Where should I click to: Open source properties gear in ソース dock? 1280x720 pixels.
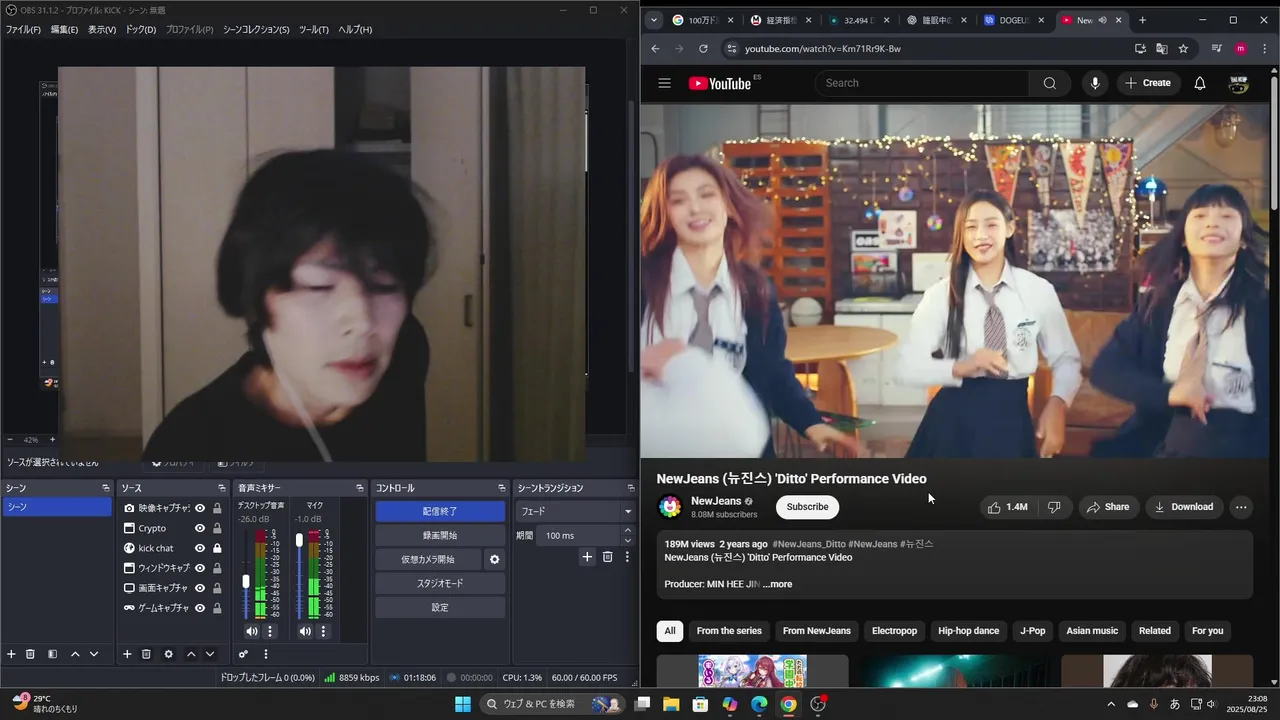coord(168,654)
